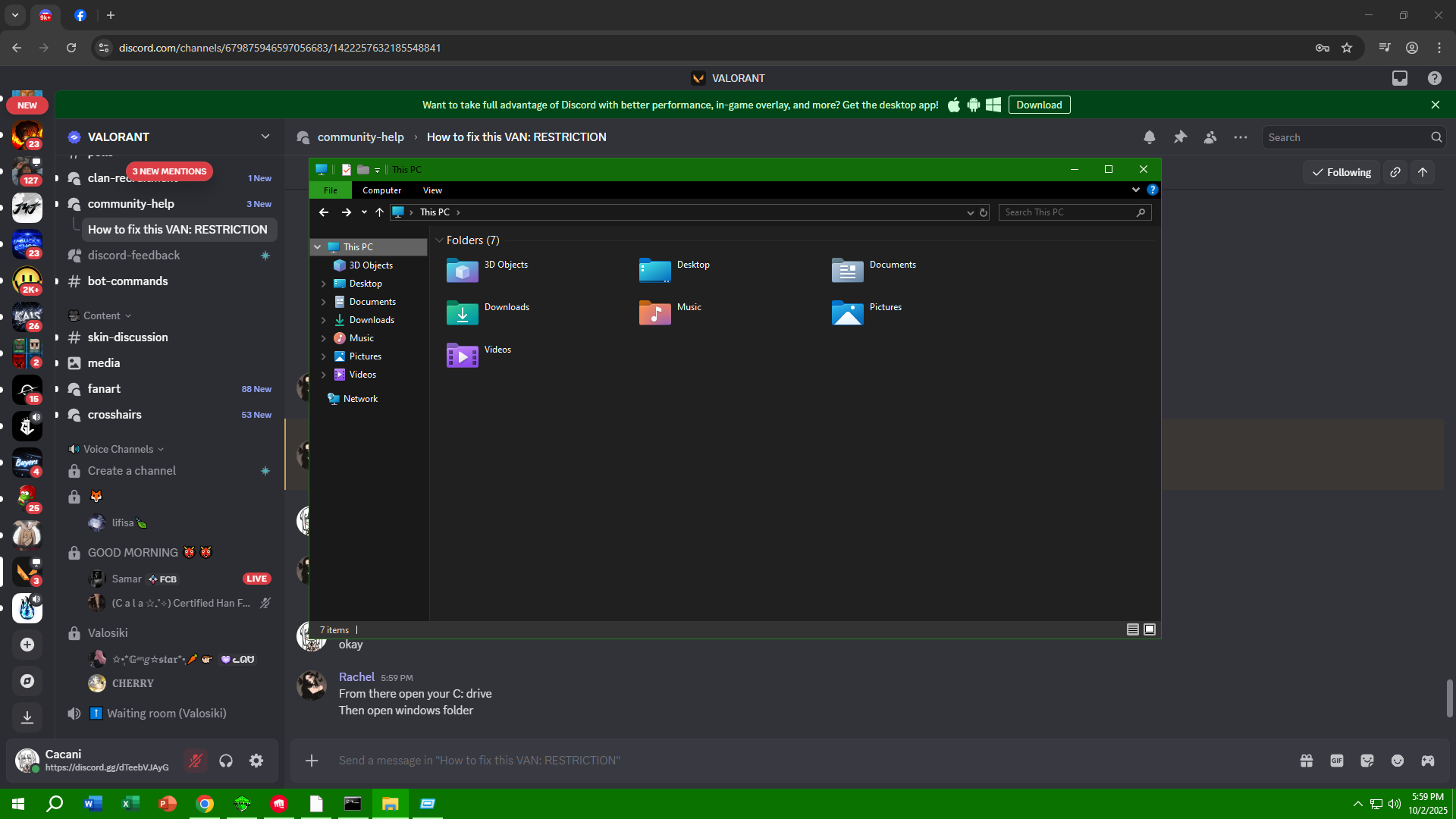Expand Documents in Explorer navigation tree
1456x819 pixels.
tap(324, 302)
